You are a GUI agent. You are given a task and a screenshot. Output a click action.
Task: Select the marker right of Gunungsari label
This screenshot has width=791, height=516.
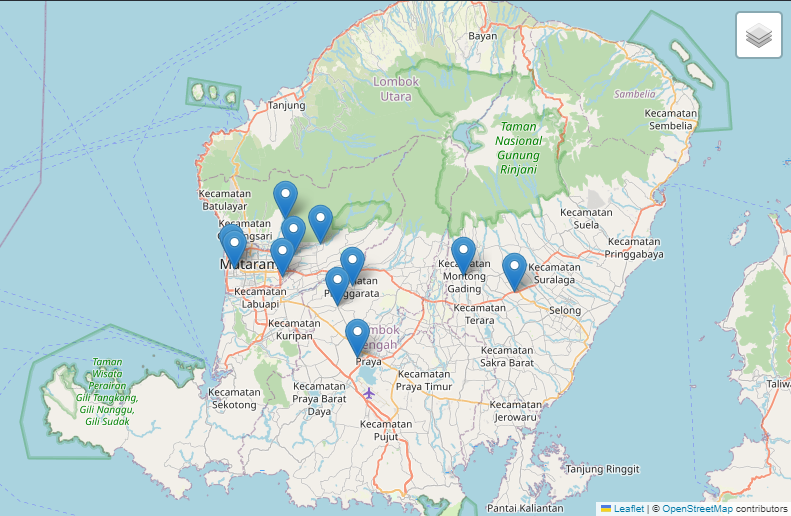click(293, 235)
